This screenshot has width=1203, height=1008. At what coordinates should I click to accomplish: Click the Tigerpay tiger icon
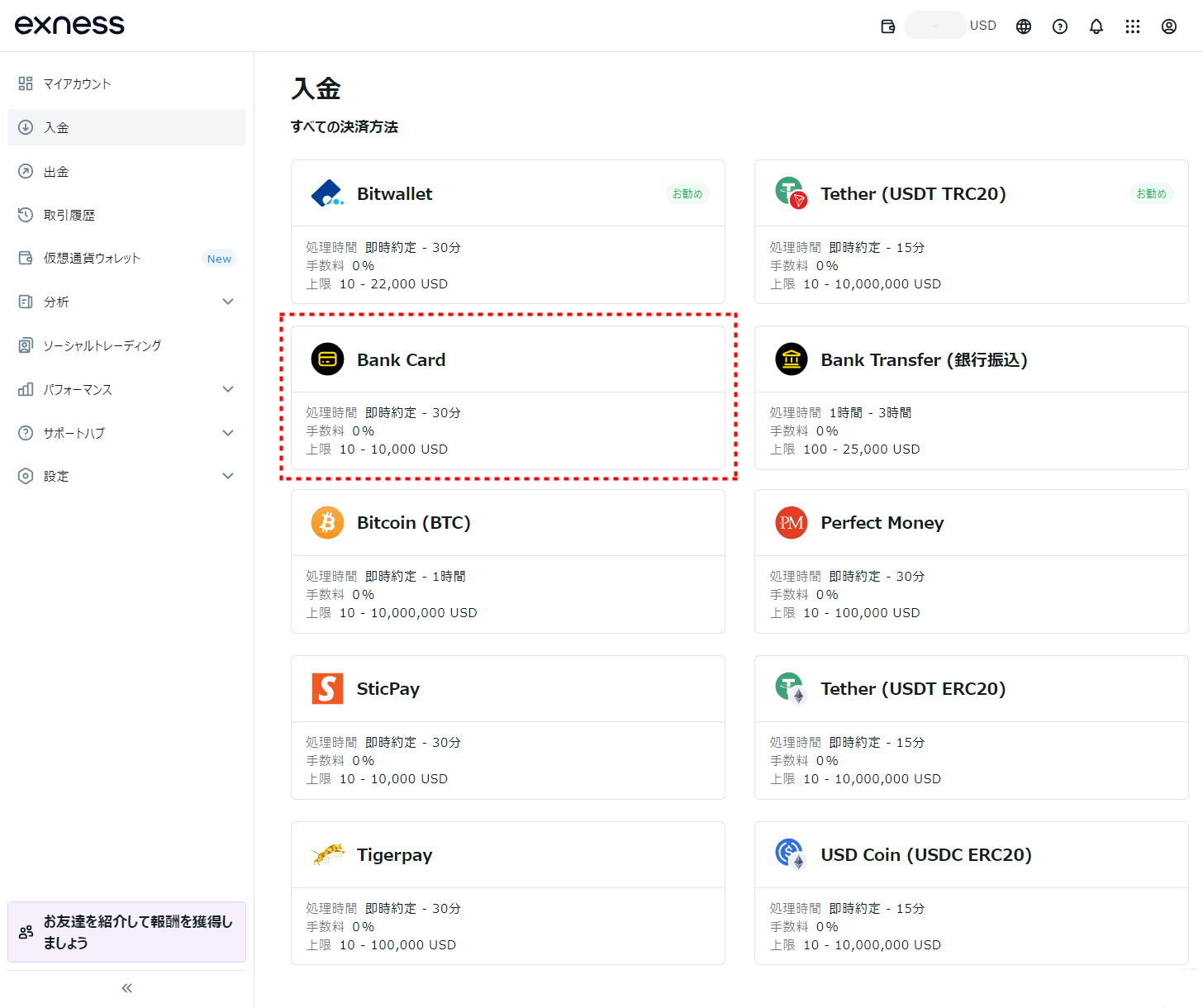click(x=328, y=854)
